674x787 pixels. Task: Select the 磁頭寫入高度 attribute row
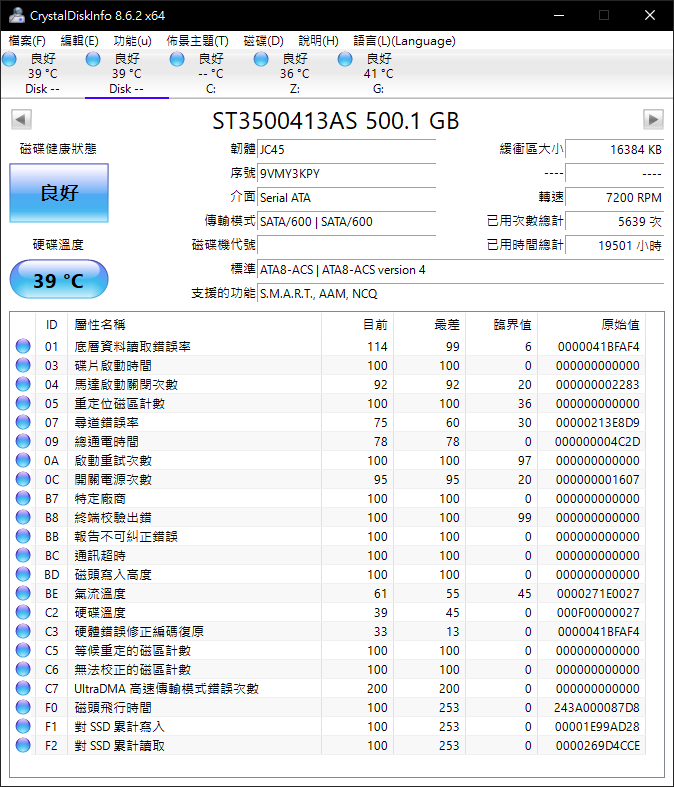(x=329, y=574)
